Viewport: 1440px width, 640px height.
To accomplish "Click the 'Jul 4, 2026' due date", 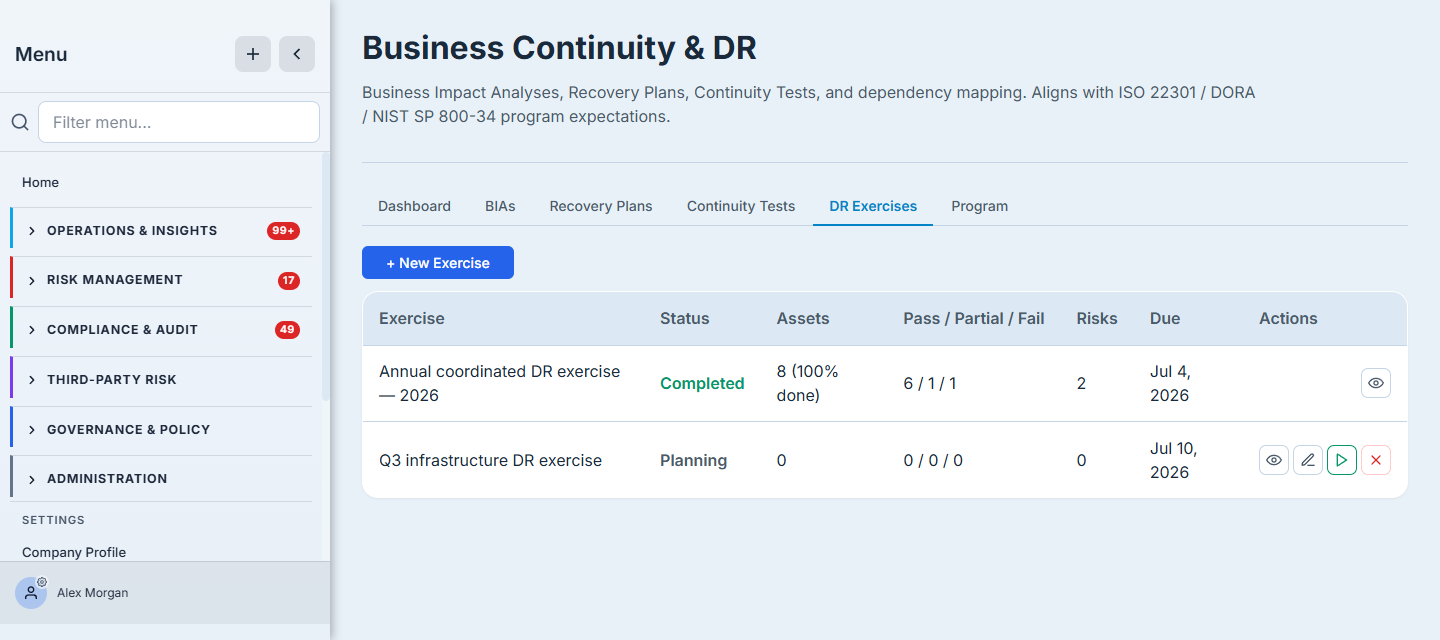I will (1170, 383).
